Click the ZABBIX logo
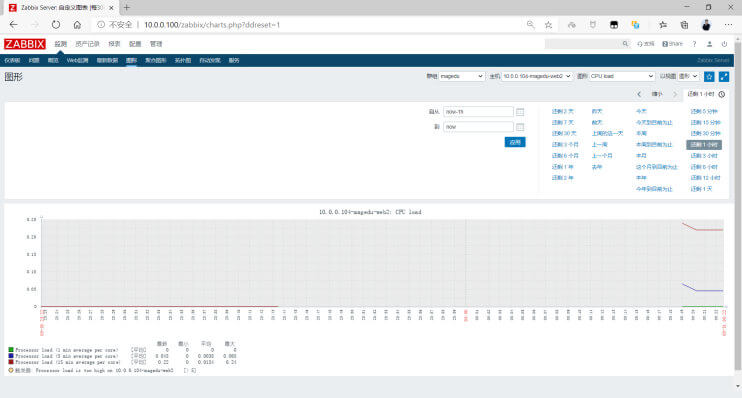The height and width of the screenshot is (398, 742). [x=25, y=44]
